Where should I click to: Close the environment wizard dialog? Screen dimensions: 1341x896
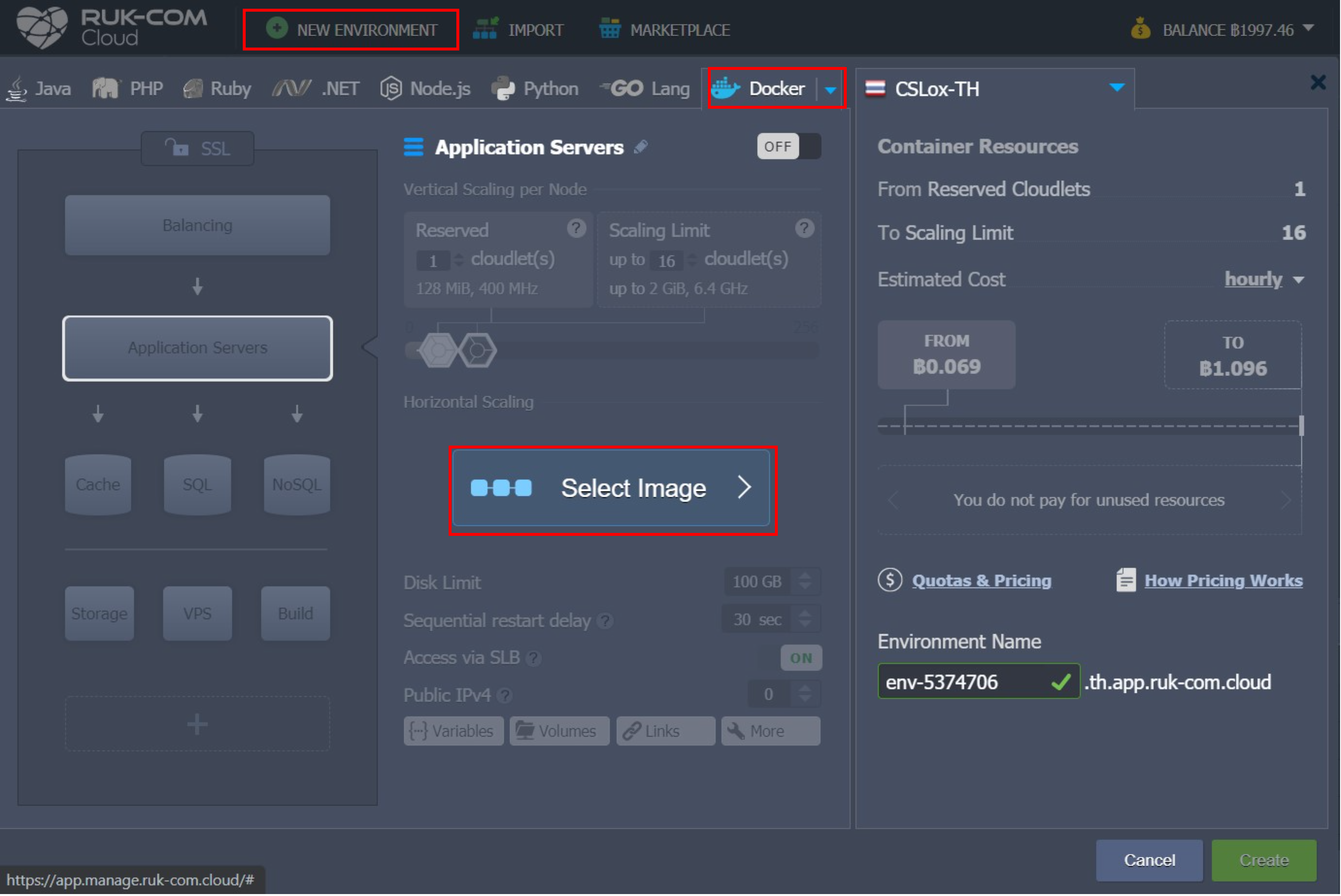(1318, 83)
